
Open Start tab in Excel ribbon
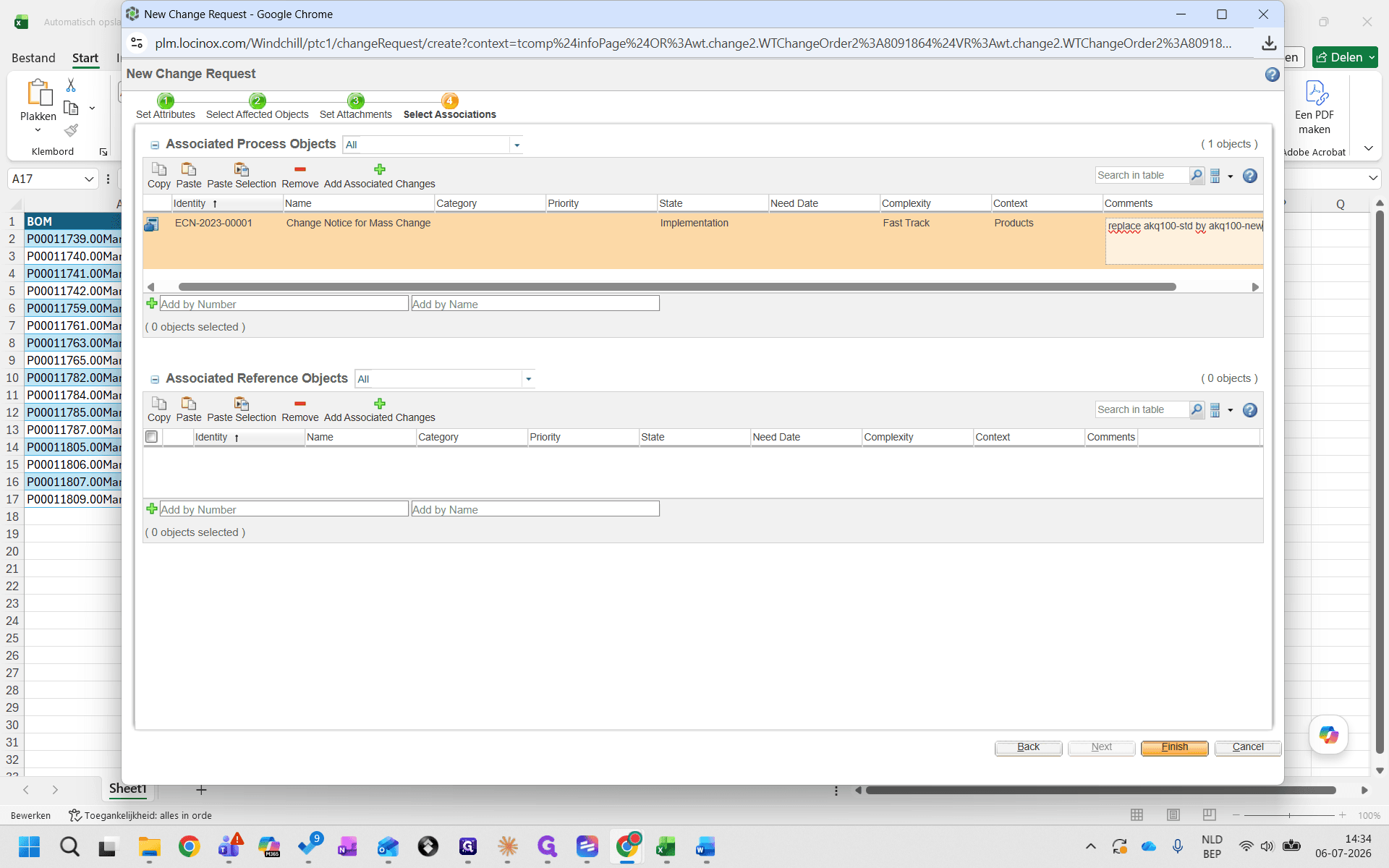pyautogui.click(x=85, y=58)
